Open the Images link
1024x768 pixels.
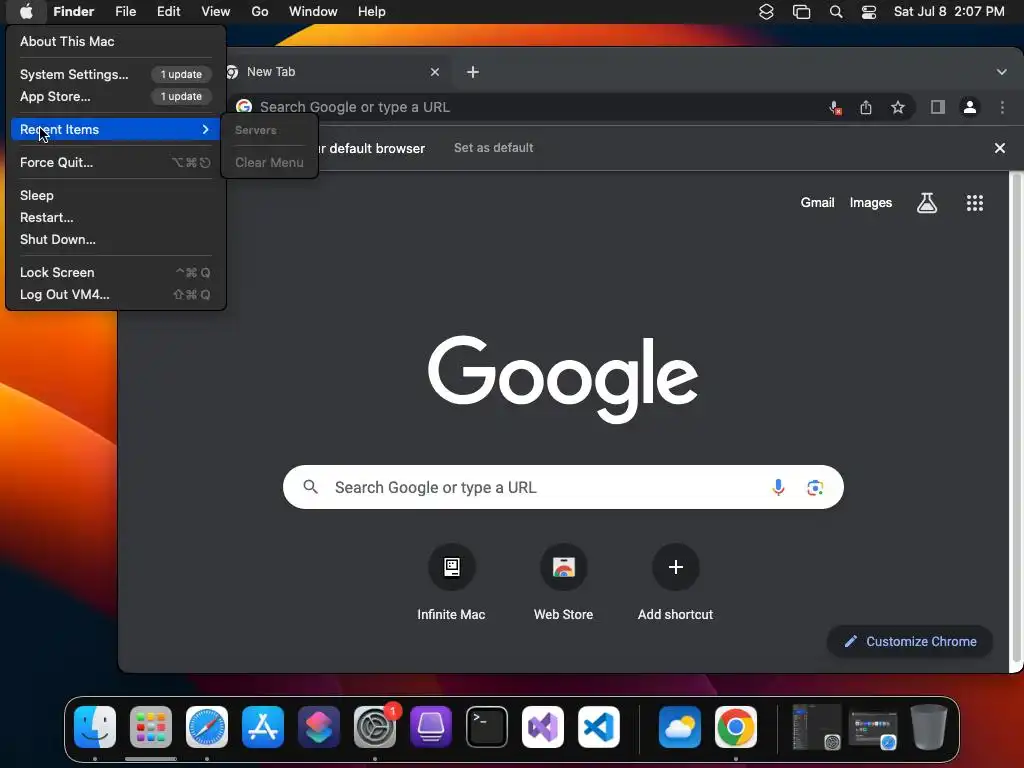point(871,203)
